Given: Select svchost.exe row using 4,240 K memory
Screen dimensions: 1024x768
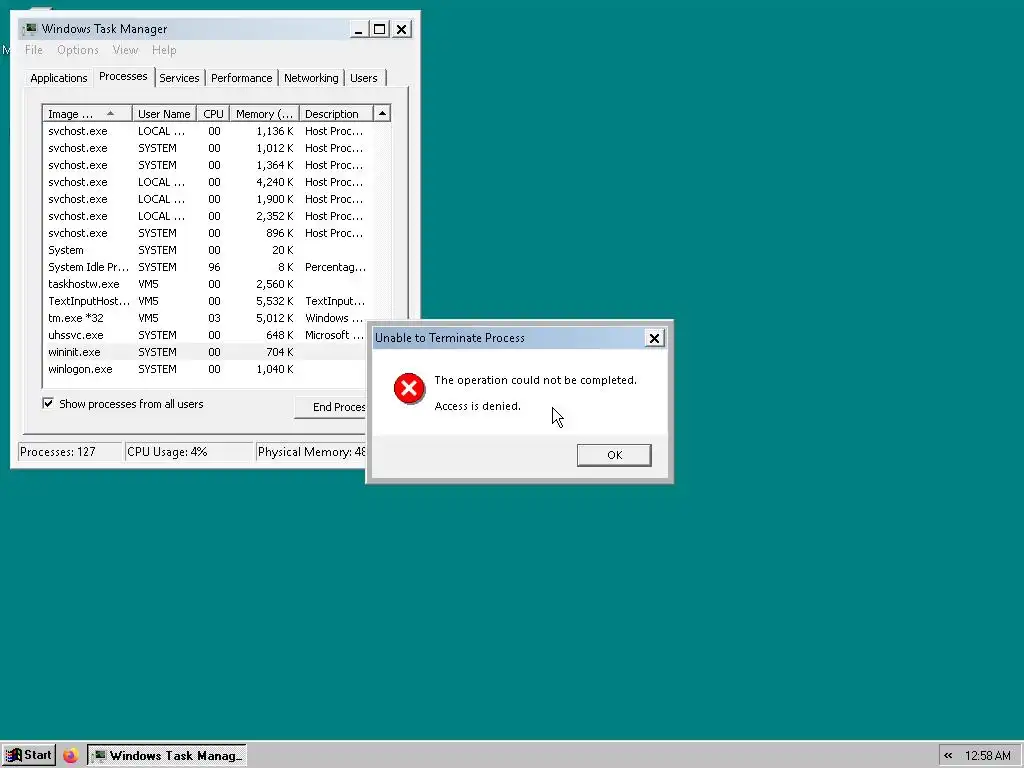Looking at the screenshot, I should pos(206,182).
